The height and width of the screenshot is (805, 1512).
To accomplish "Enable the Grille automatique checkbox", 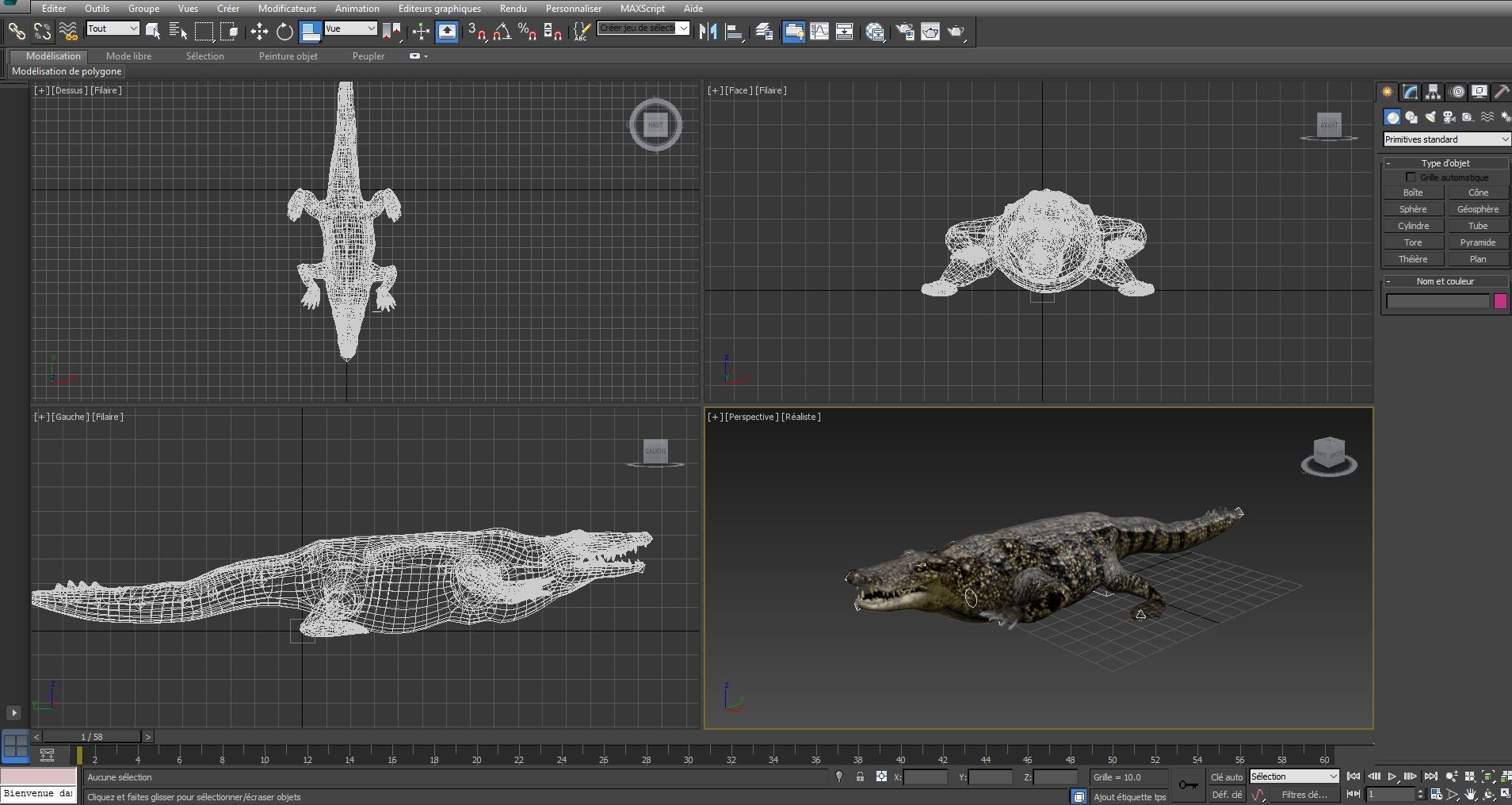I will pyautogui.click(x=1411, y=177).
